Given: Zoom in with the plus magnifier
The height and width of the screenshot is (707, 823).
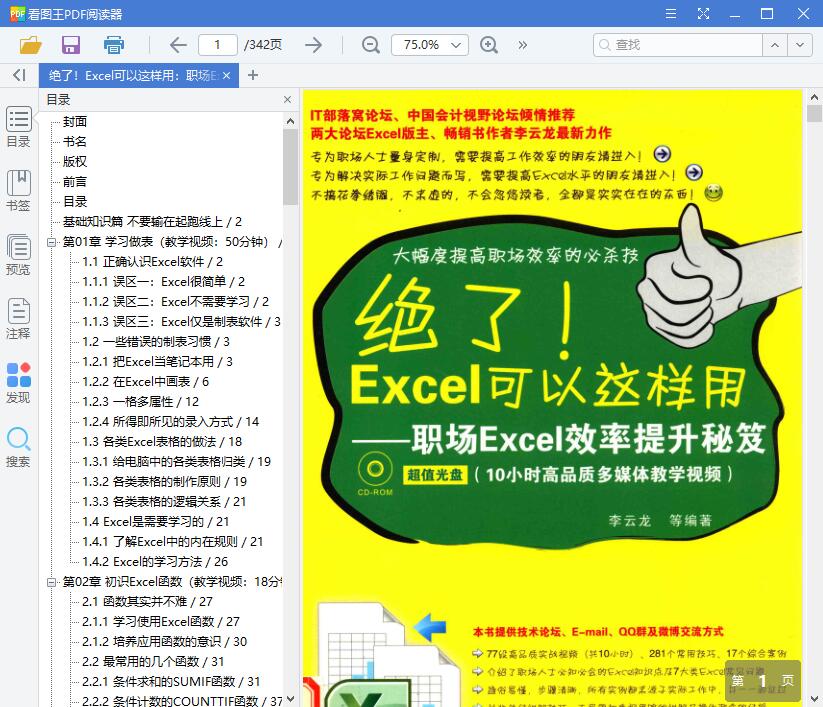Looking at the screenshot, I should coord(489,45).
